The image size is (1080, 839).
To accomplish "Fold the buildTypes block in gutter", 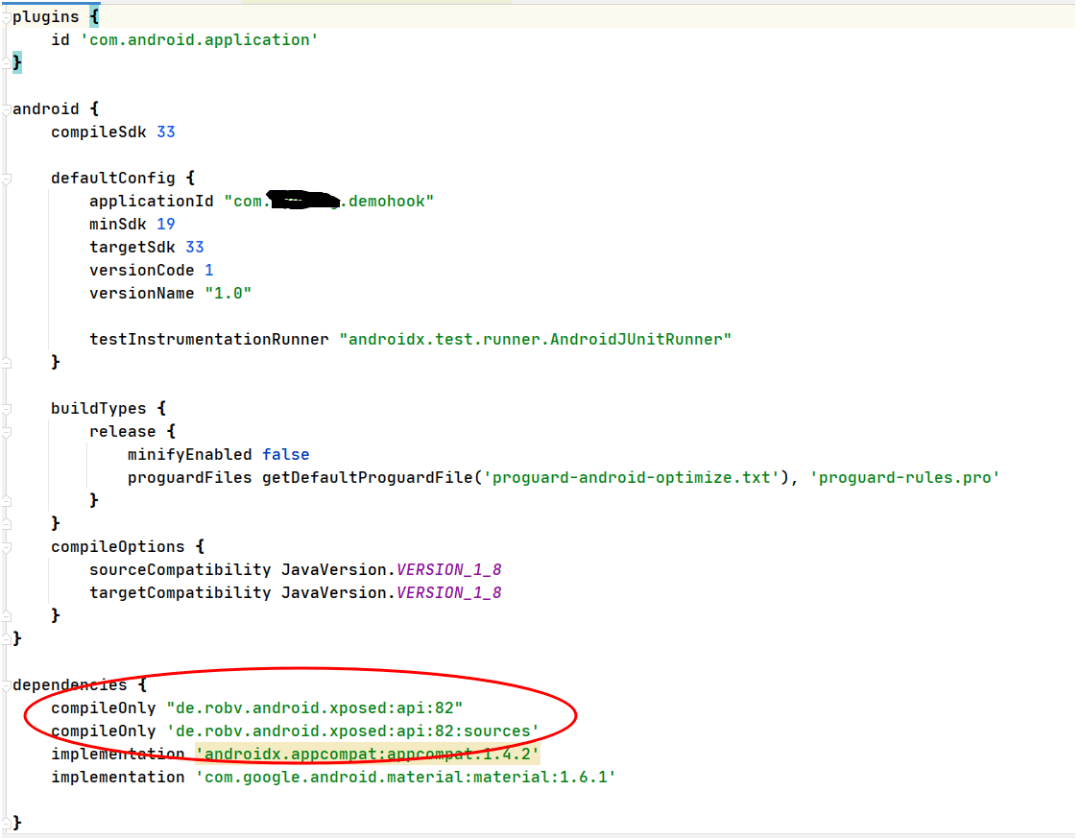I will 6,408.
